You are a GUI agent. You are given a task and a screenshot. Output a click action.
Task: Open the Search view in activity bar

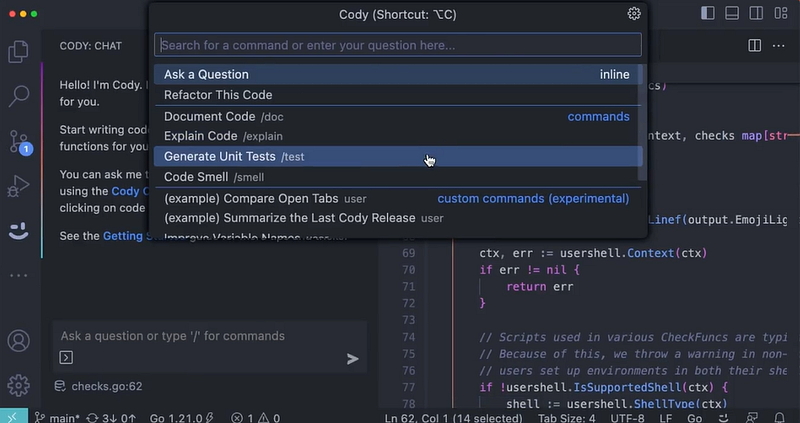(x=18, y=96)
